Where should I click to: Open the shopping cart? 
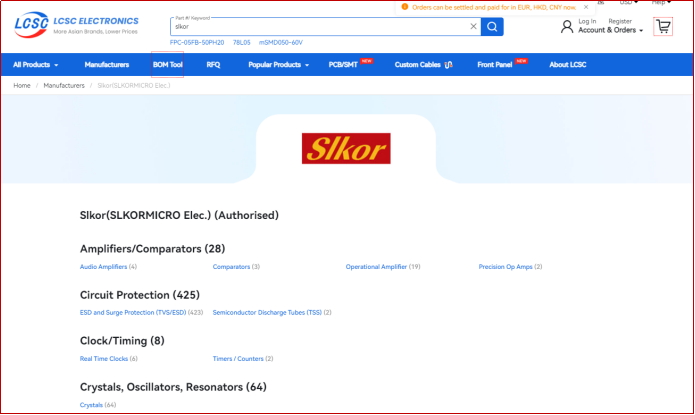click(662, 26)
